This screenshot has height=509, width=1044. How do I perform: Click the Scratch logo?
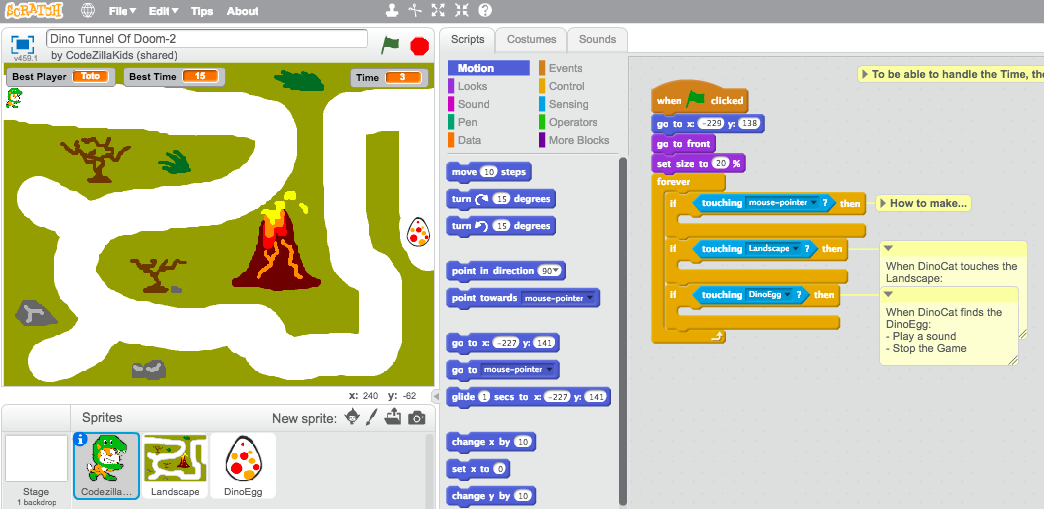point(33,11)
